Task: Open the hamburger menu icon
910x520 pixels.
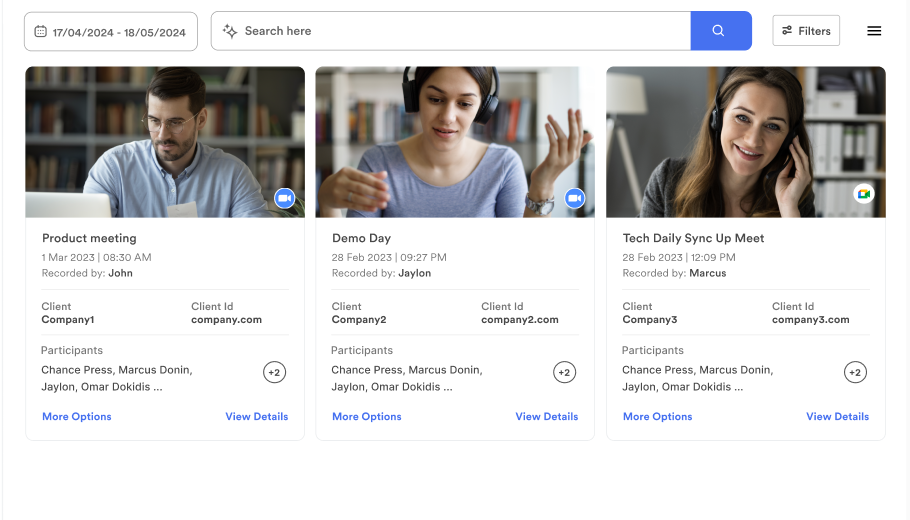Action: [x=874, y=31]
